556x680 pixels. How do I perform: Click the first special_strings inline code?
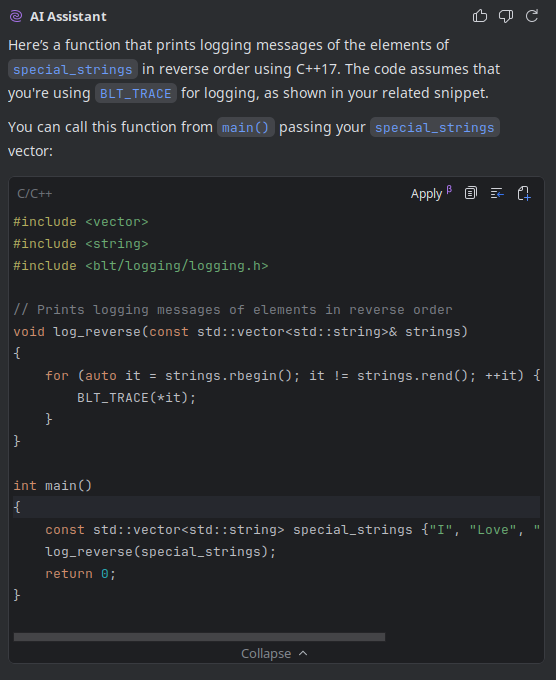coord(73,69)
